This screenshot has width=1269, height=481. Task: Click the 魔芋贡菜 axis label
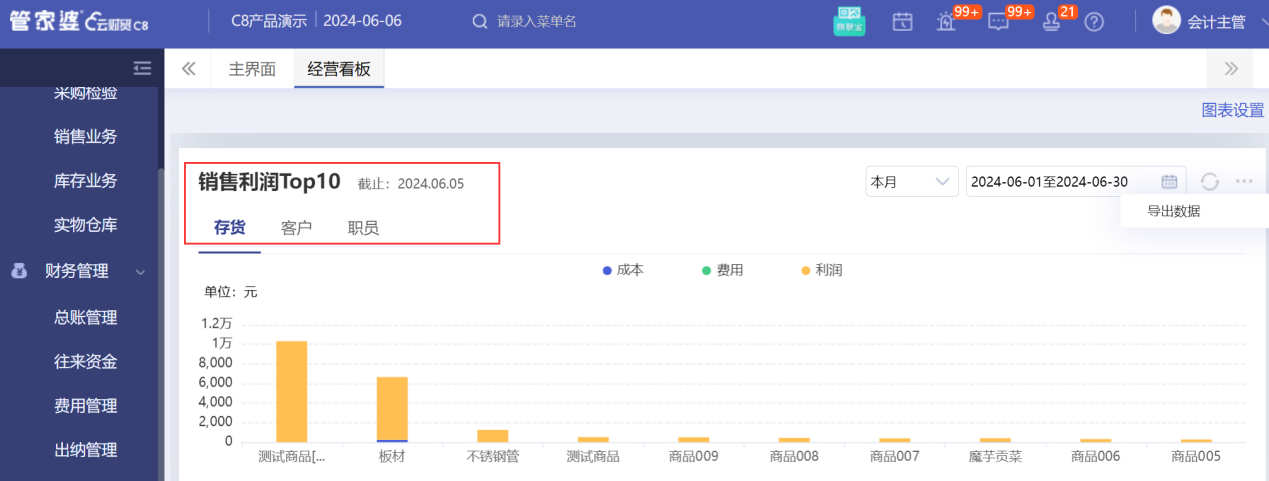click(995, 456)
